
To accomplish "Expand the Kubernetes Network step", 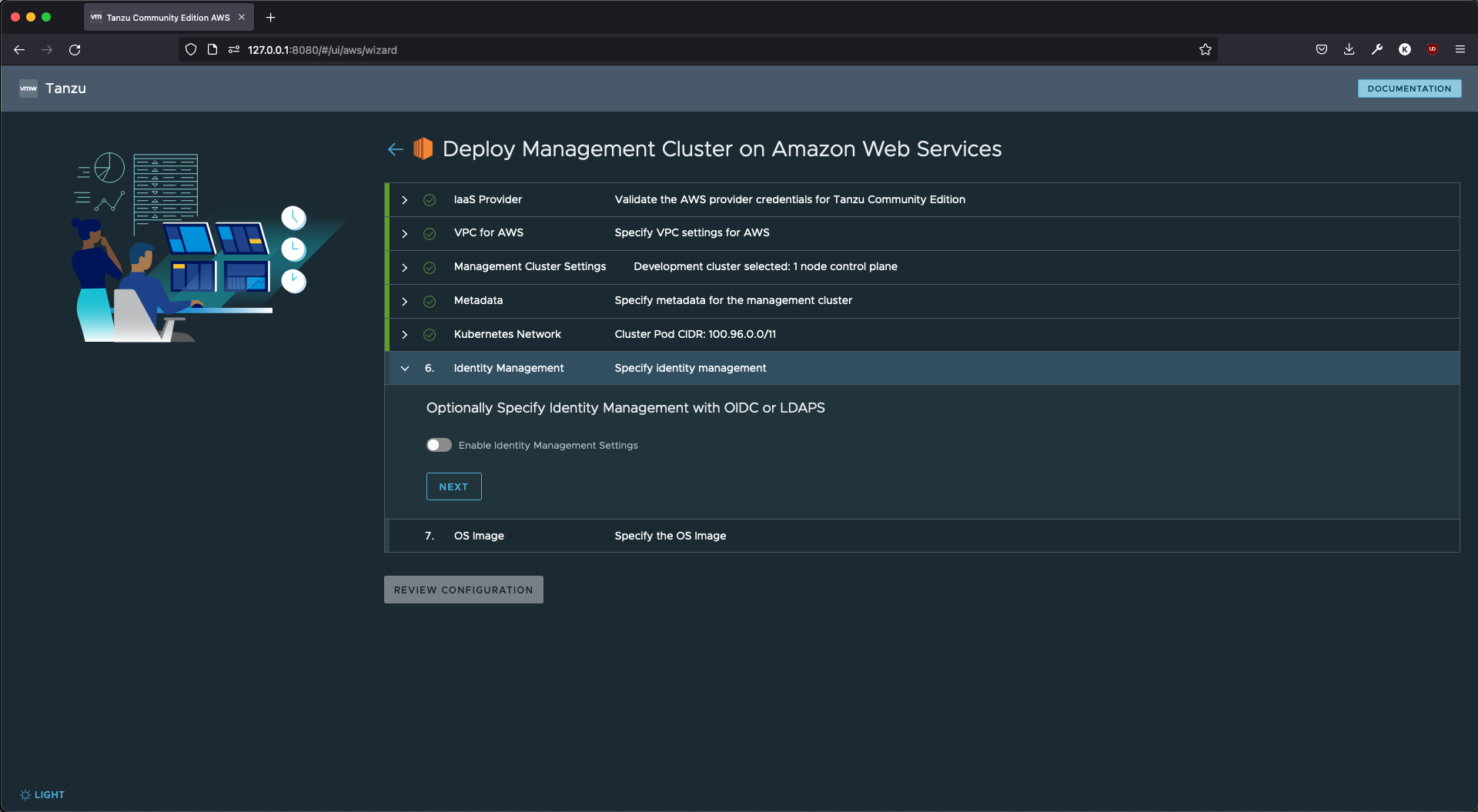I will click(405, 335).
